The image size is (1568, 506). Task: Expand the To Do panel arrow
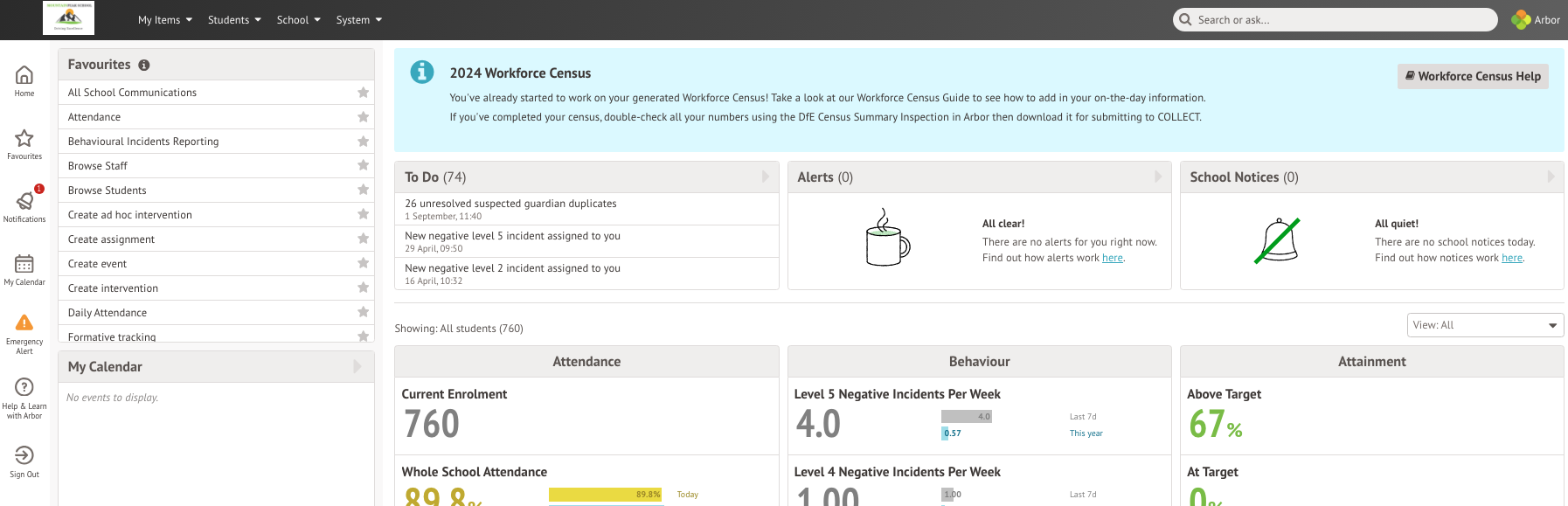coord(765,177)
